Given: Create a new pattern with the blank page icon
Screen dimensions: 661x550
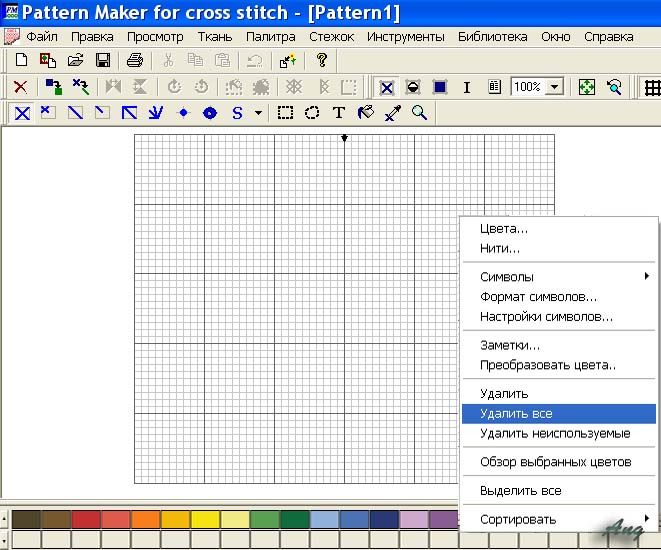Looking at the screenshot, I should click(21, 60).
